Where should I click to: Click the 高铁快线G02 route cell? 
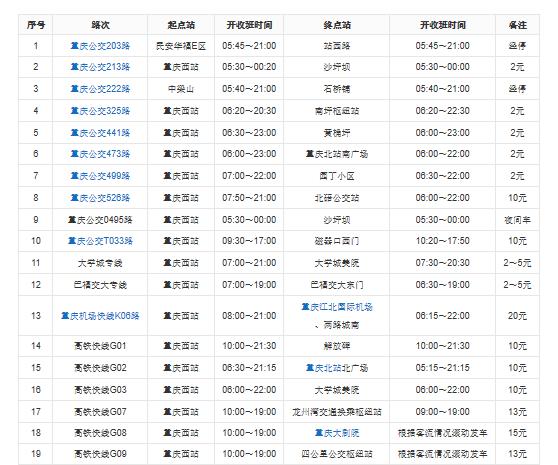(x=100, y=368)
